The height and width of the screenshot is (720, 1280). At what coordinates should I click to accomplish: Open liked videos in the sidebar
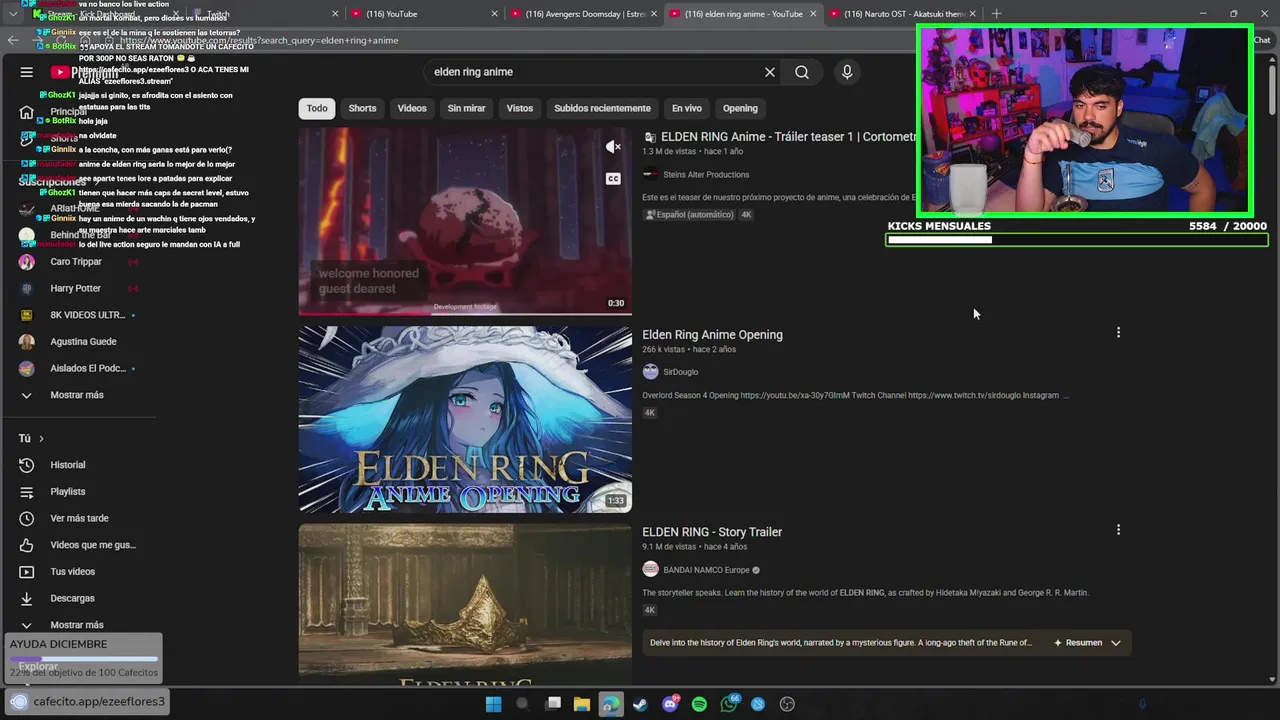pyautogui.click(x=92, y=545)
